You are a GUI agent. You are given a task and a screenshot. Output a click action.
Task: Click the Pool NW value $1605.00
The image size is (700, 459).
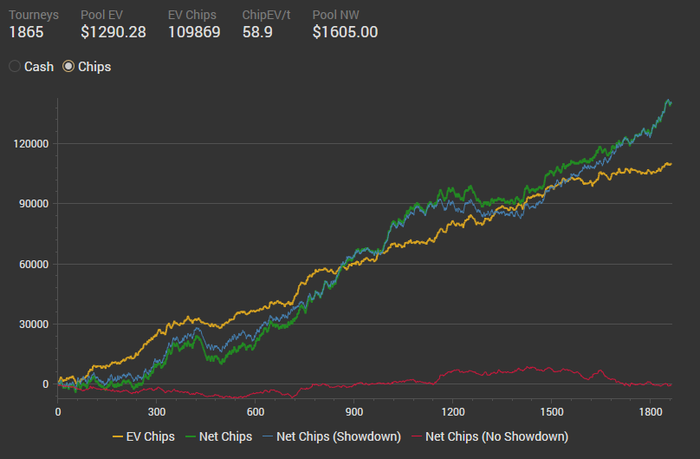pos(345,32)
